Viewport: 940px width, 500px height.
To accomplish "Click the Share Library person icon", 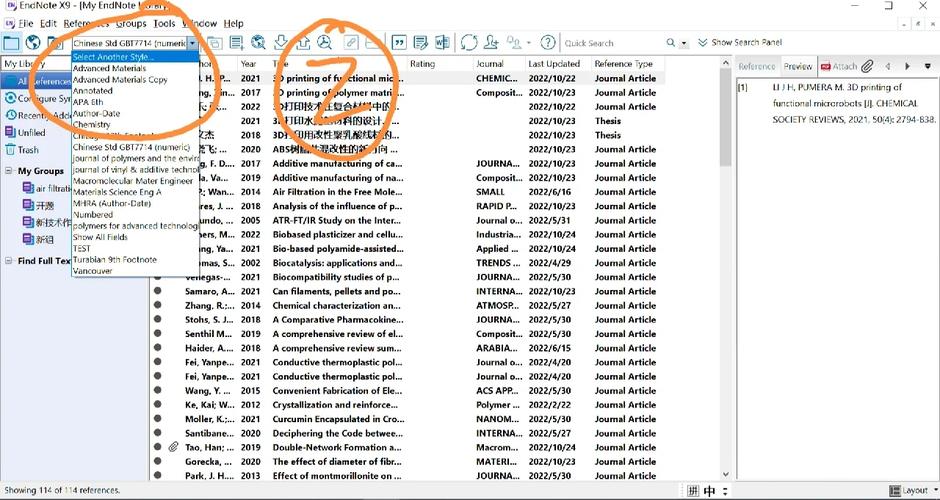I will 492,43.
